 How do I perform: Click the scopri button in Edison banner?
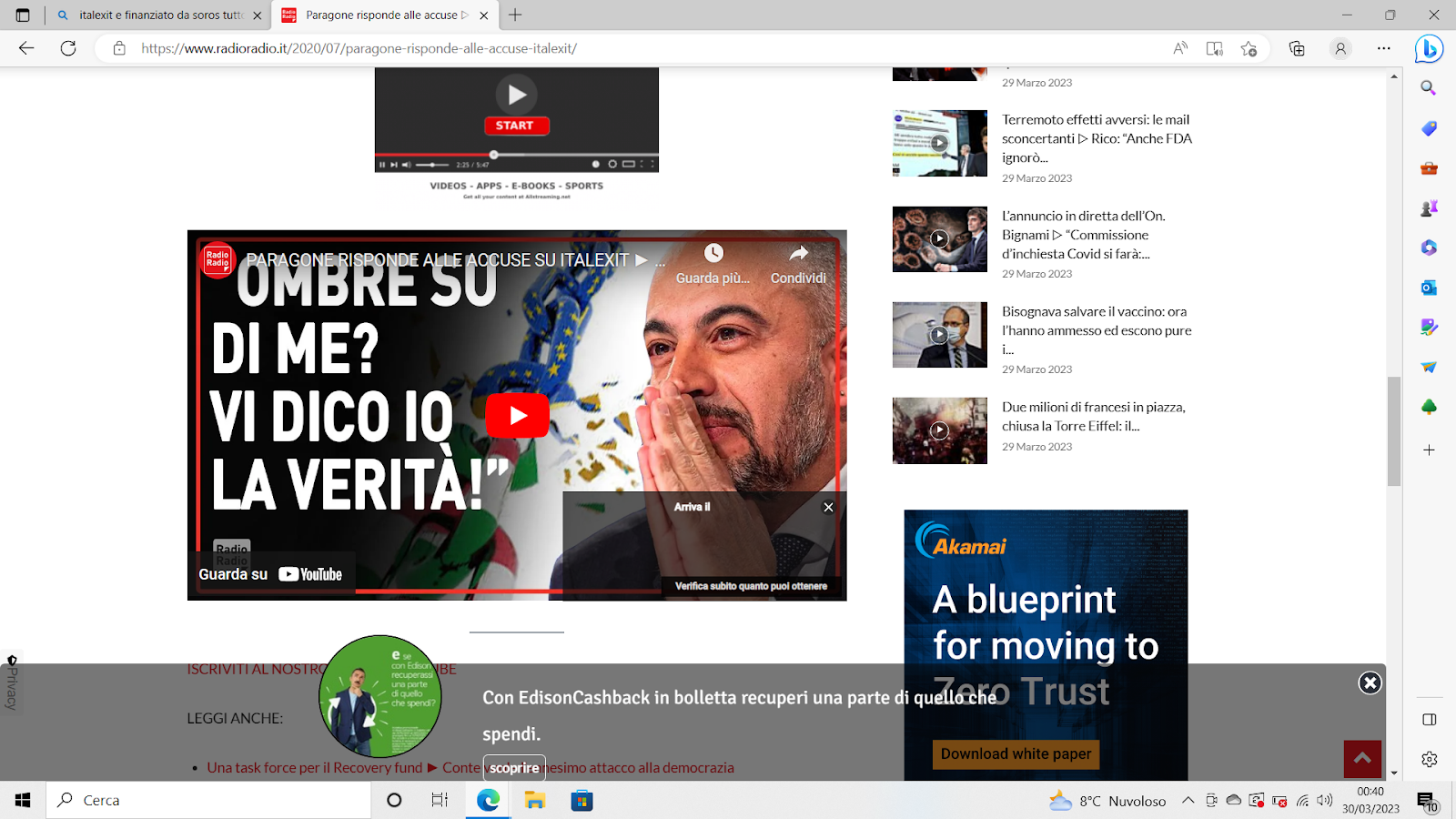coord(514,768)
